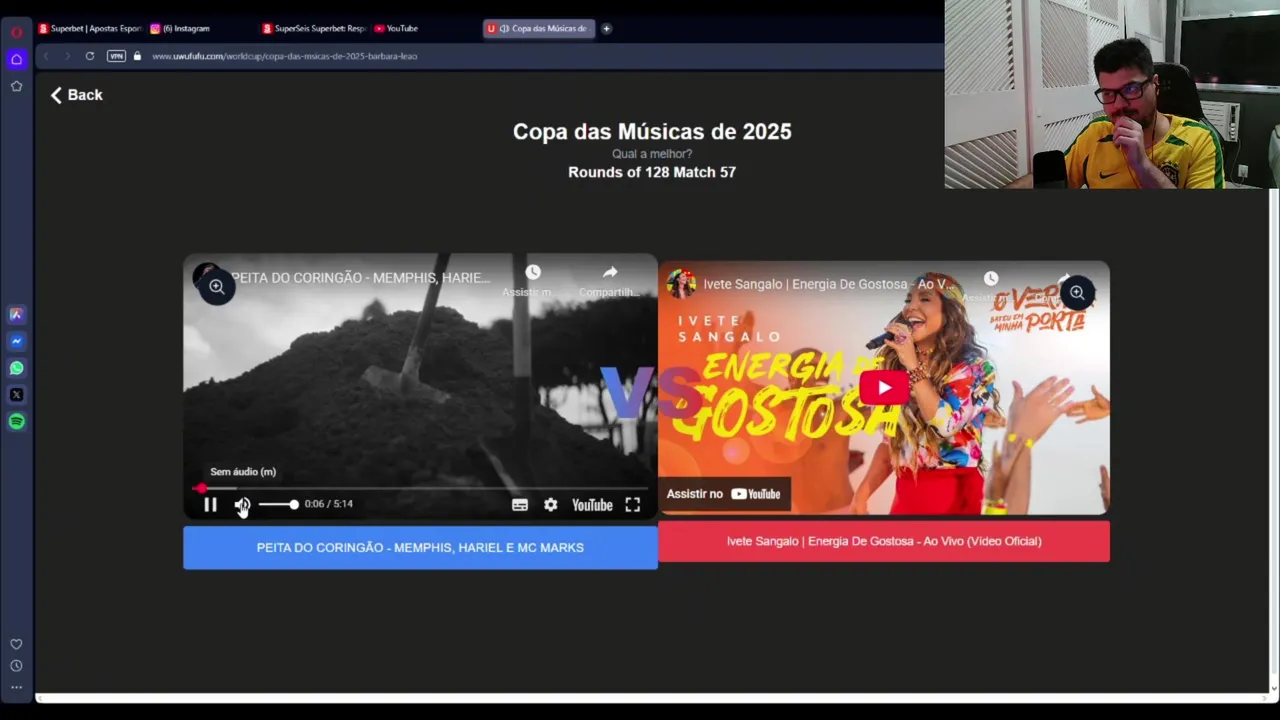1280x720 pixels.
Task: Adjust the left video volume slider
Action: coord(278,505)
